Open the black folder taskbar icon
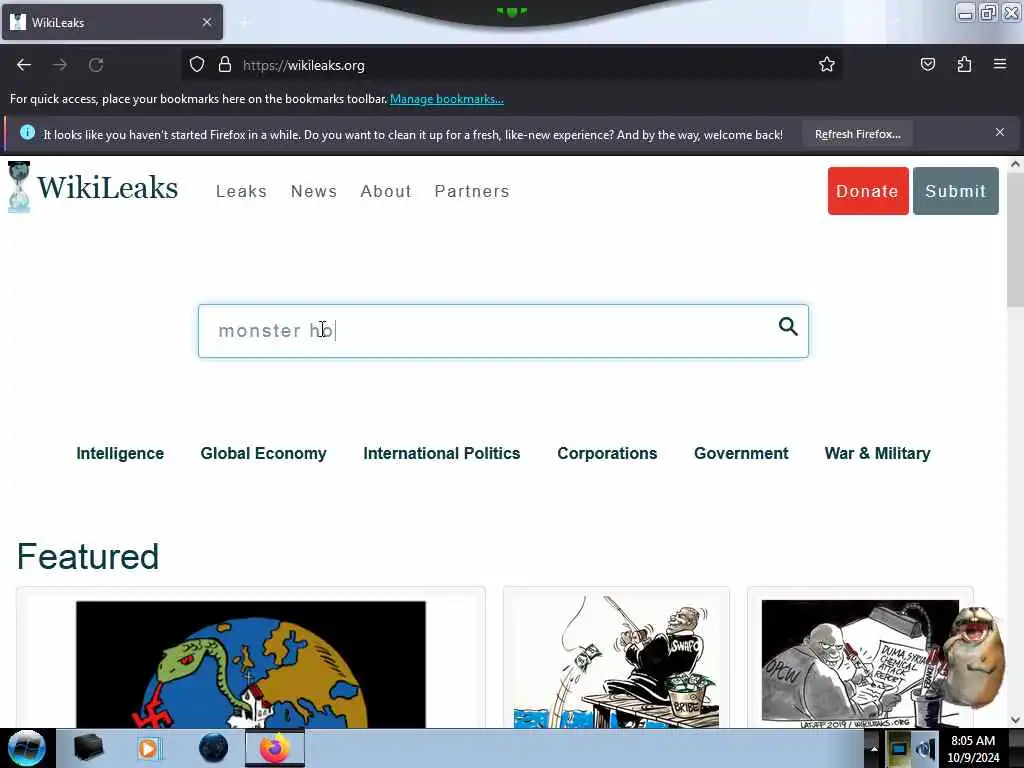The height and width of the screenshot is (768, 1024). tap(88, 748)
